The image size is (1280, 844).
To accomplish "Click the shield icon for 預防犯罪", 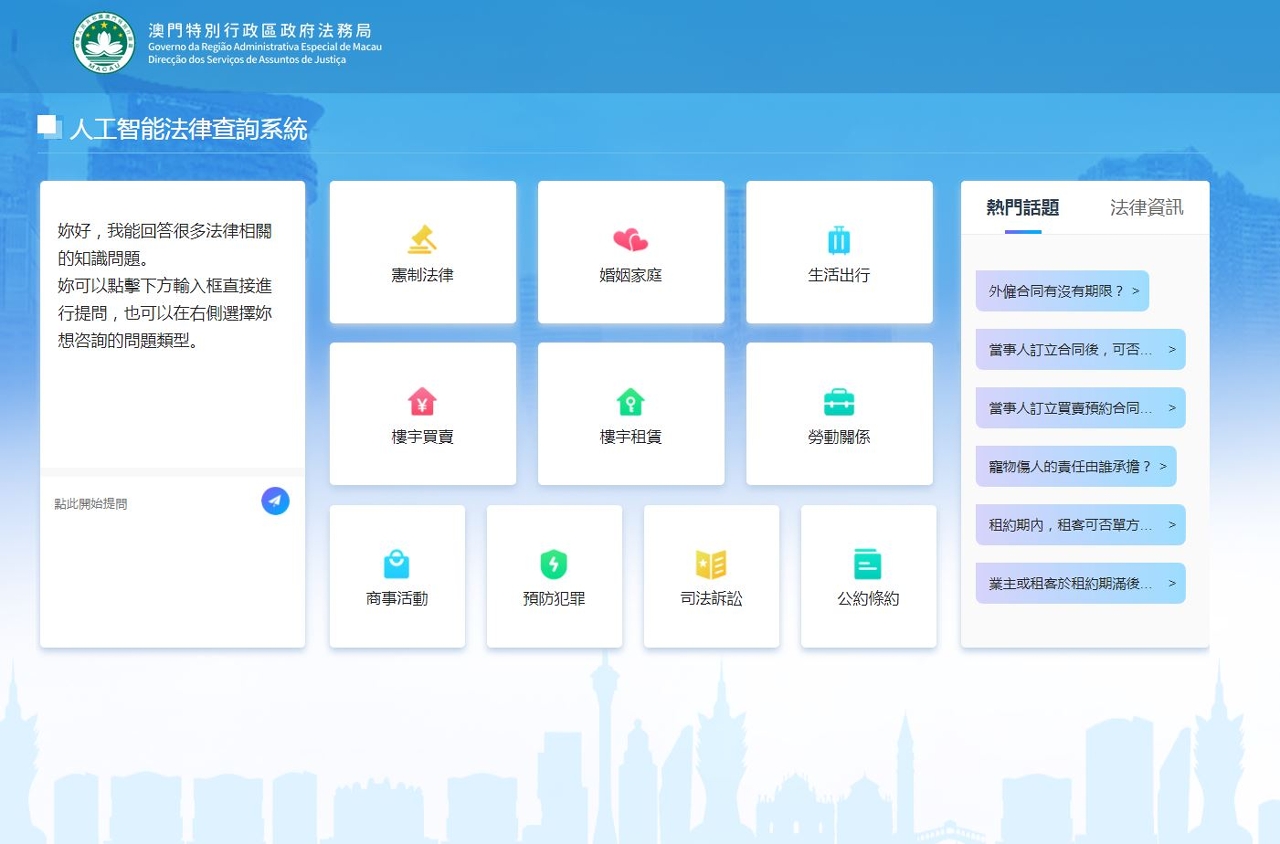I will coord(554,564).
